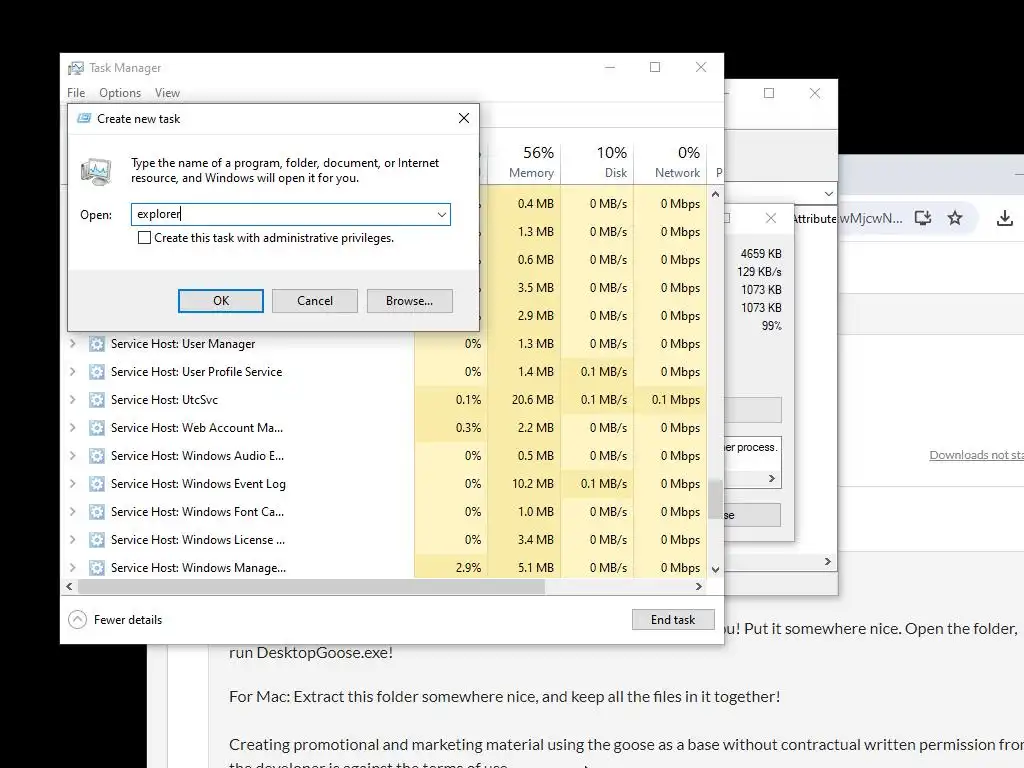Click the horizontal scrollbar thumb in Task Manager

[312, 586]
